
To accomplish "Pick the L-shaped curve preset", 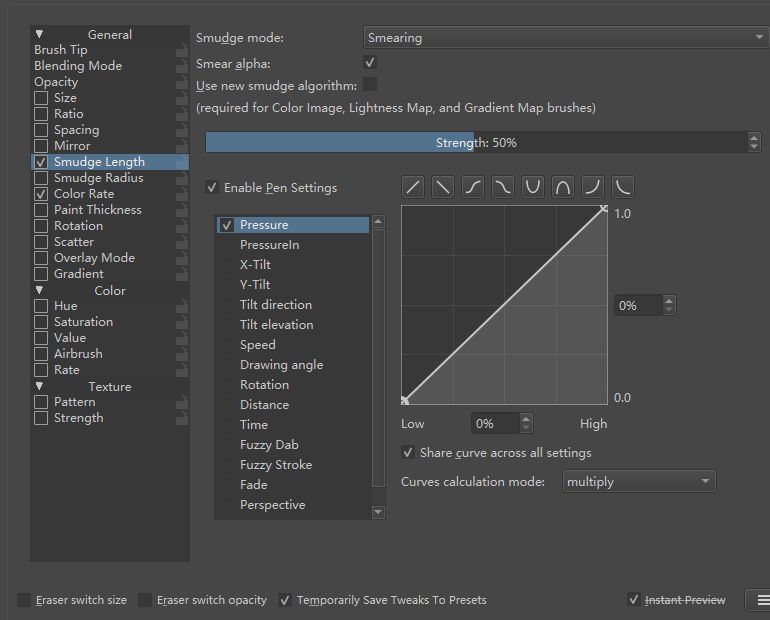I will click(623, 187).
